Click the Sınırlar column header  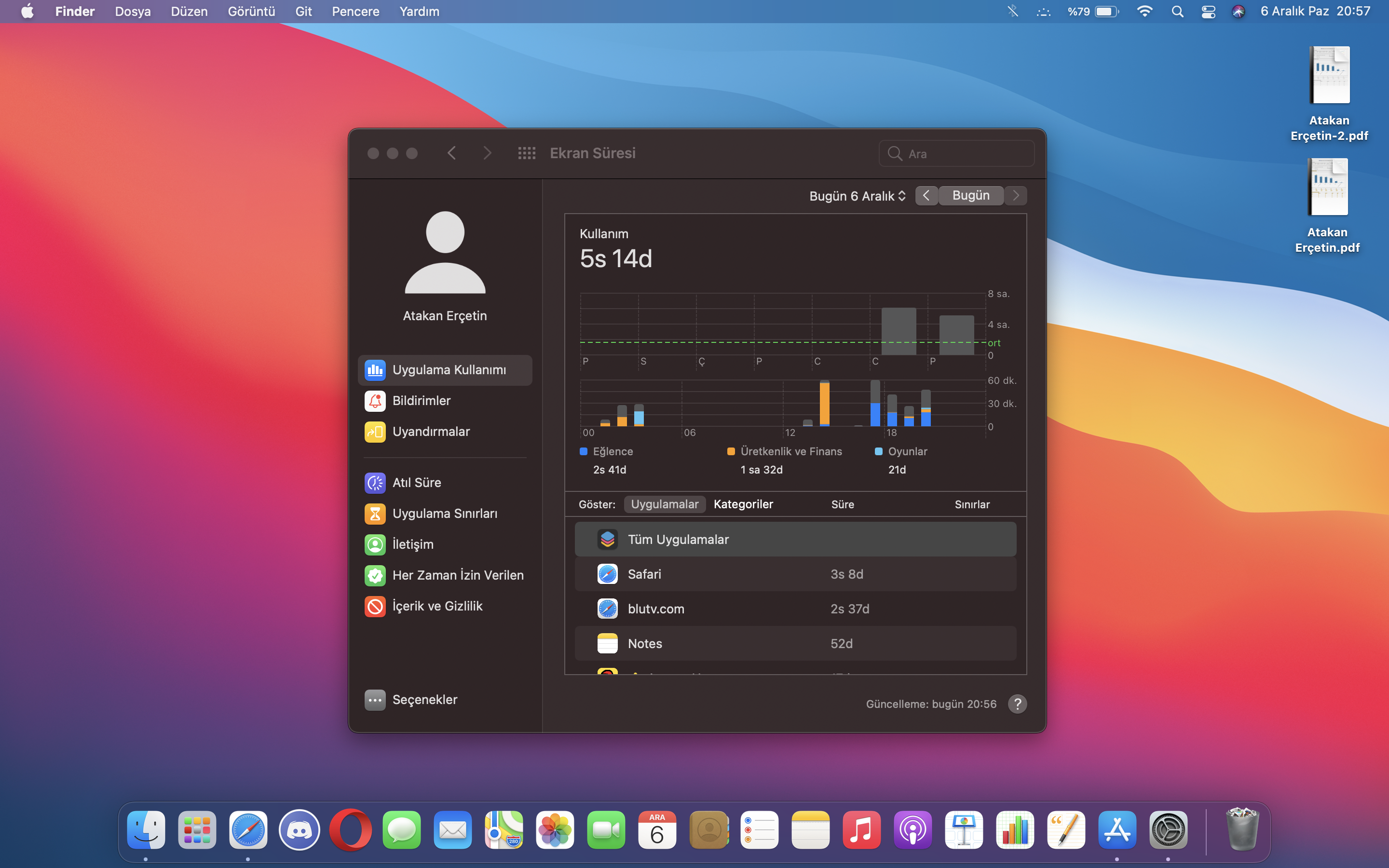(972, 504)
